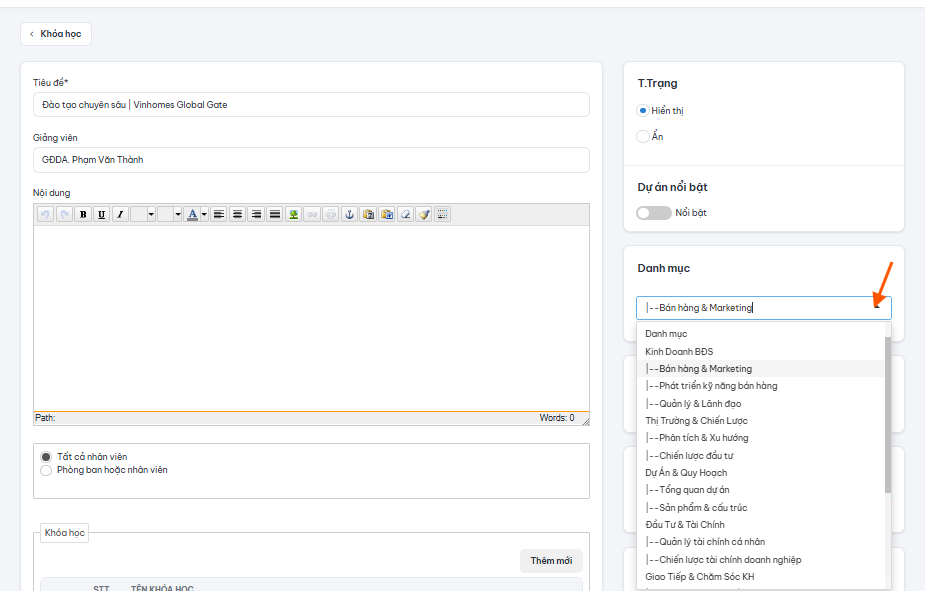Undo the last edit in the editor
This screenshot has width=925, height=591.
(45, 214)
